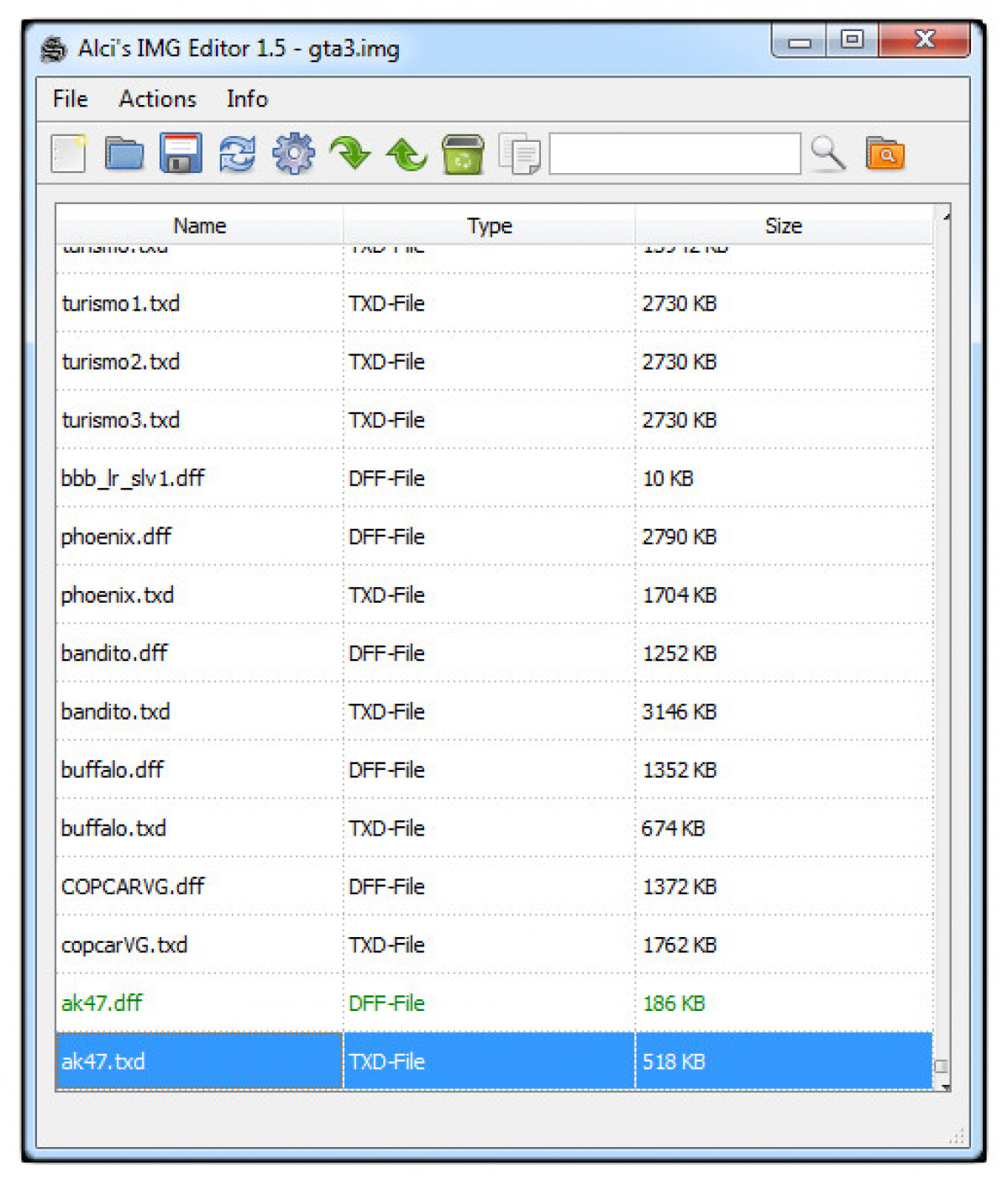Click the copy documents icon
The width and height of the screenshot is (1008, 1184).
[x=520, y=154]
